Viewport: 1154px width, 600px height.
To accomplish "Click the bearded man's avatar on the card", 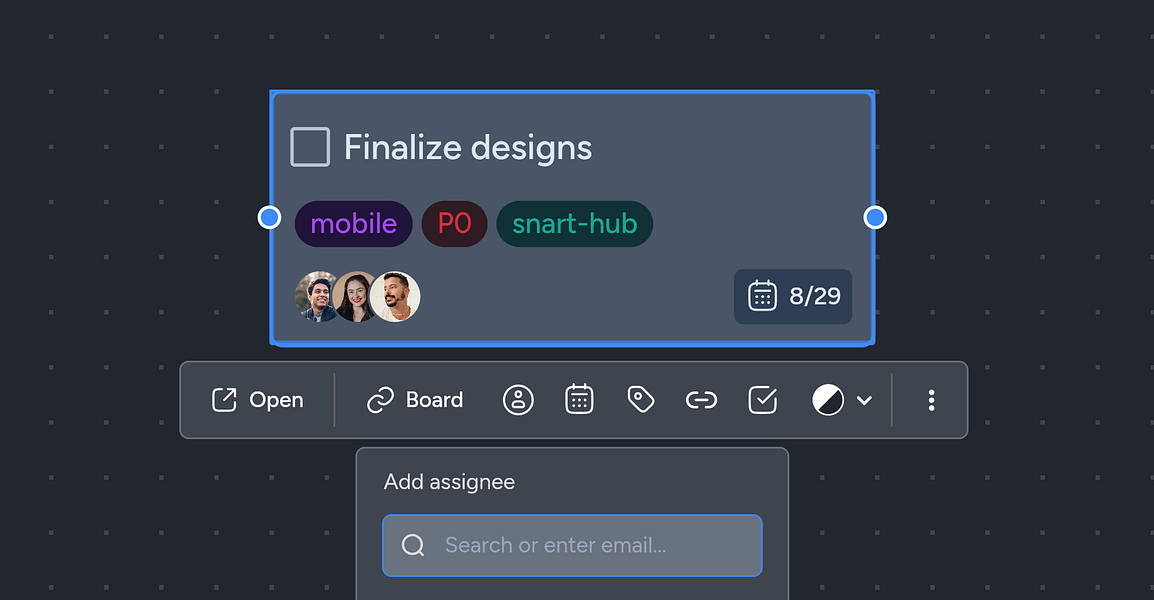I will (x=395, y=297).
